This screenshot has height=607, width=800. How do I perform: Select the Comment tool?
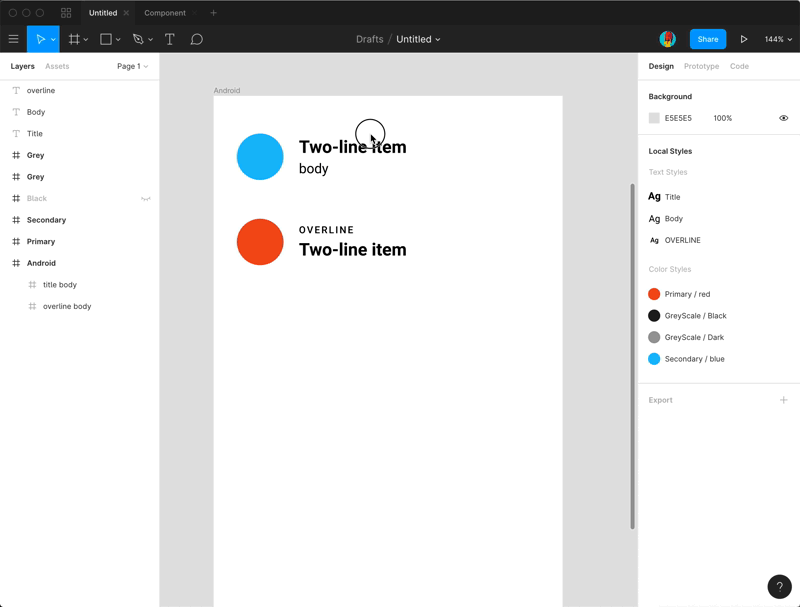click(196, 39)
